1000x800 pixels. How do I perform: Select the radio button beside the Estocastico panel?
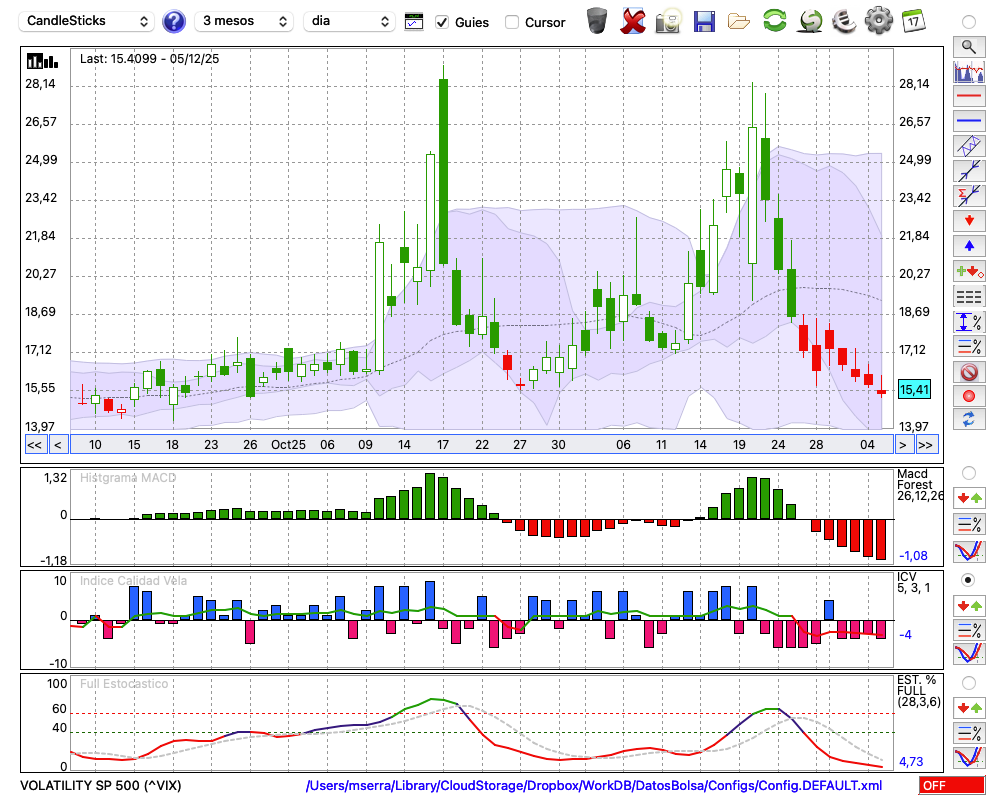tap(968, 683)
